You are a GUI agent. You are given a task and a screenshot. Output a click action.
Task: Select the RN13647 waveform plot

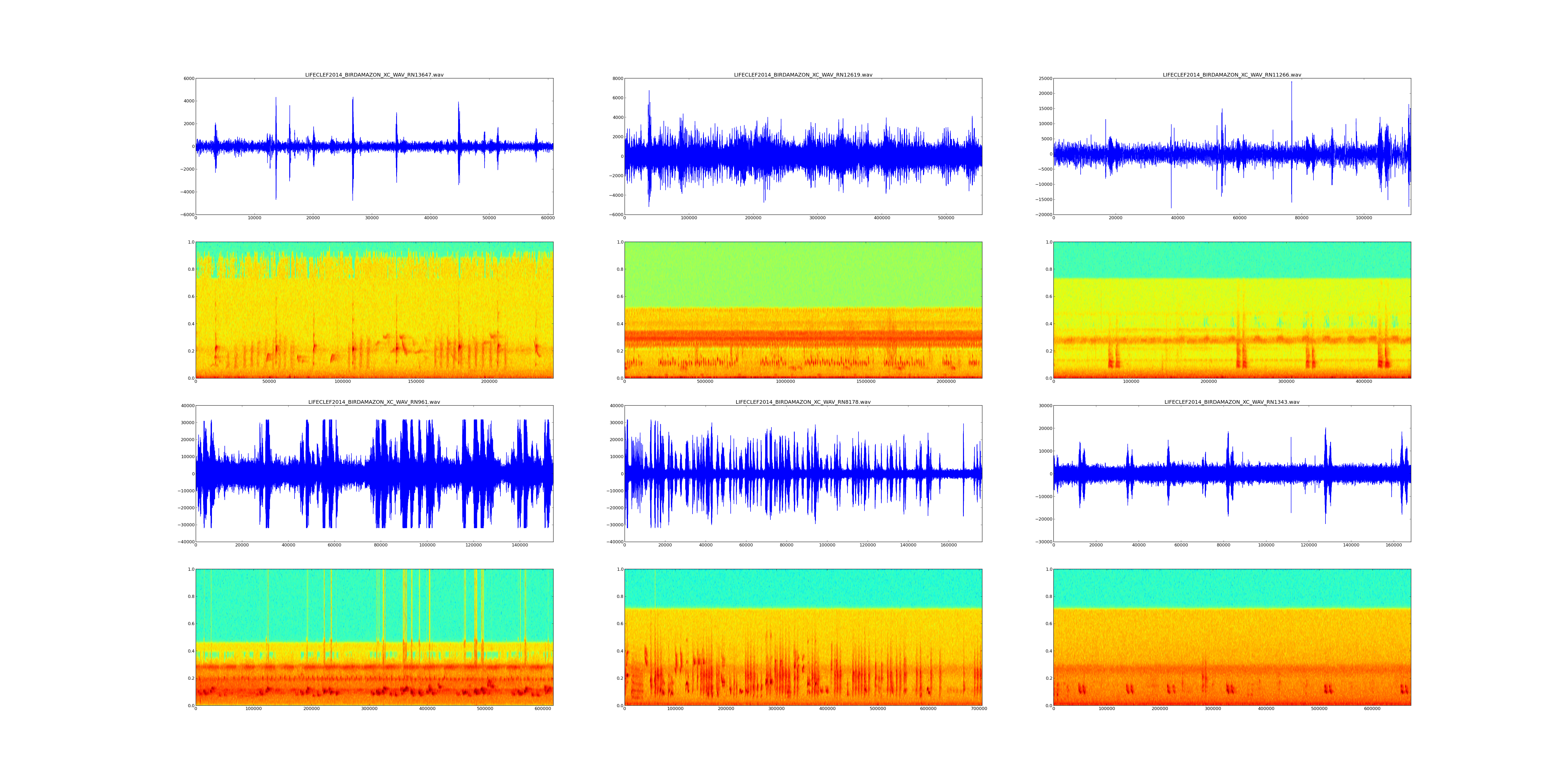coord(374,146)
